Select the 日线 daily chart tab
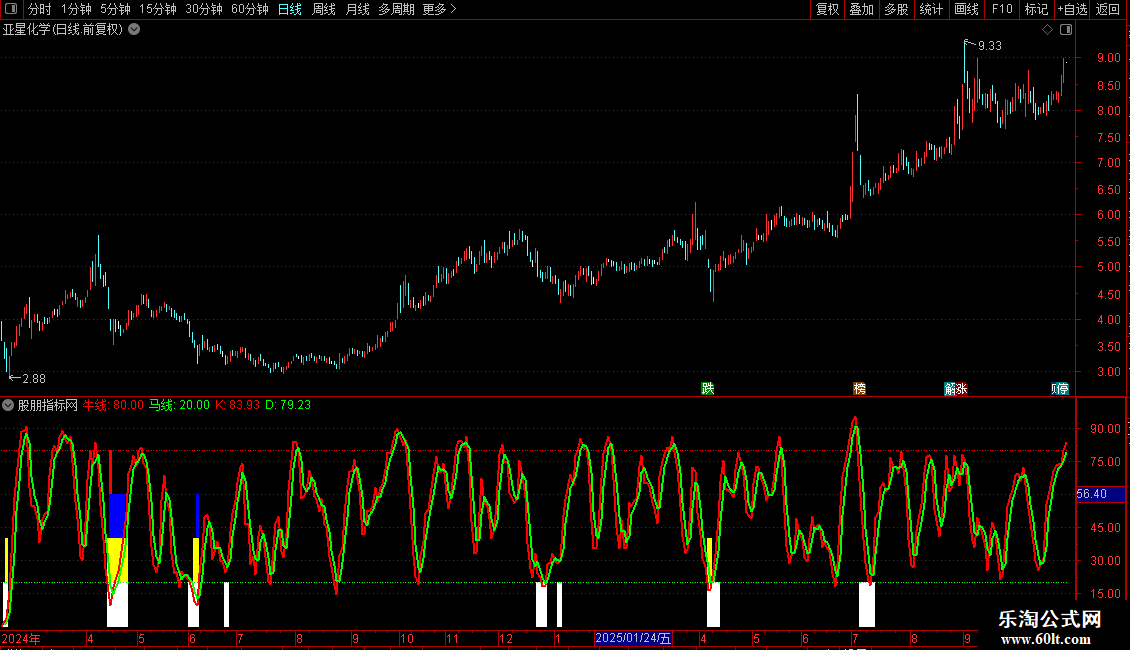1130x650 pixels. pyautogui.click(x=290, y=9)
